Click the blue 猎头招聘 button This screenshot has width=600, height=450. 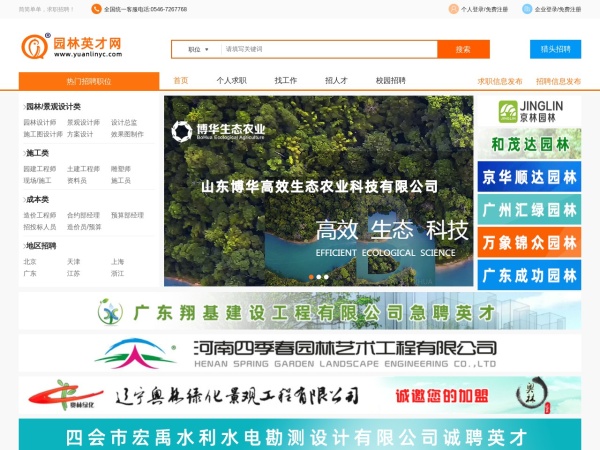click(556, 49)
